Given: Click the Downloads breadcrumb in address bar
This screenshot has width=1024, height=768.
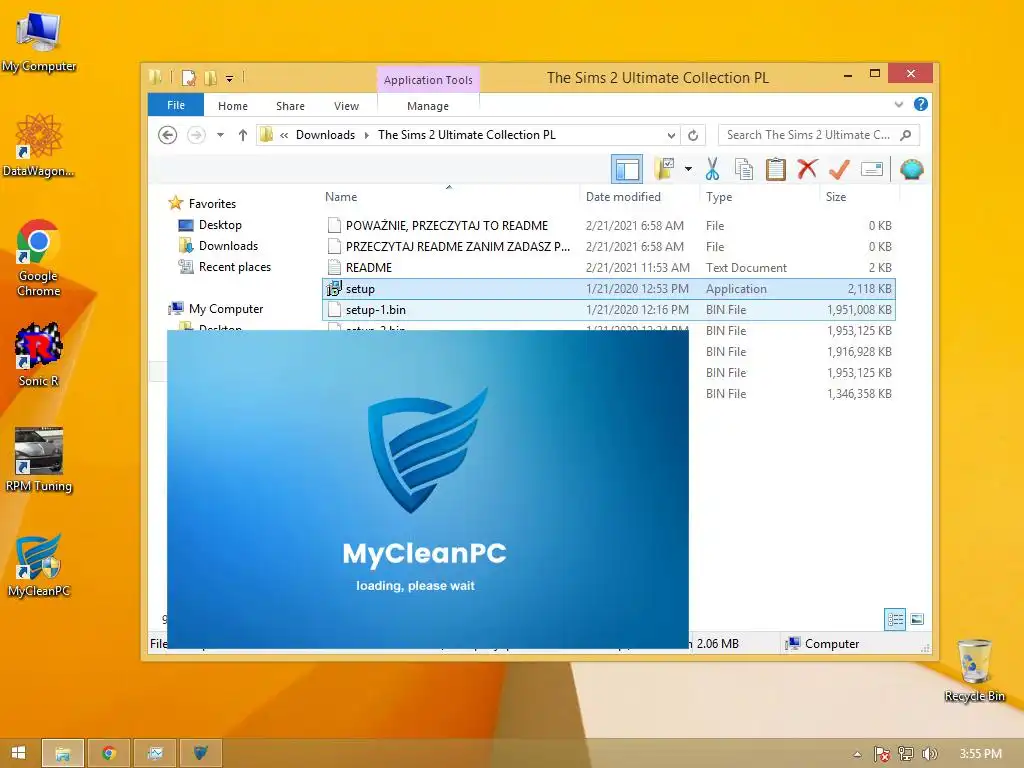Looking at the screenshot, I should [x=325, y=135].
